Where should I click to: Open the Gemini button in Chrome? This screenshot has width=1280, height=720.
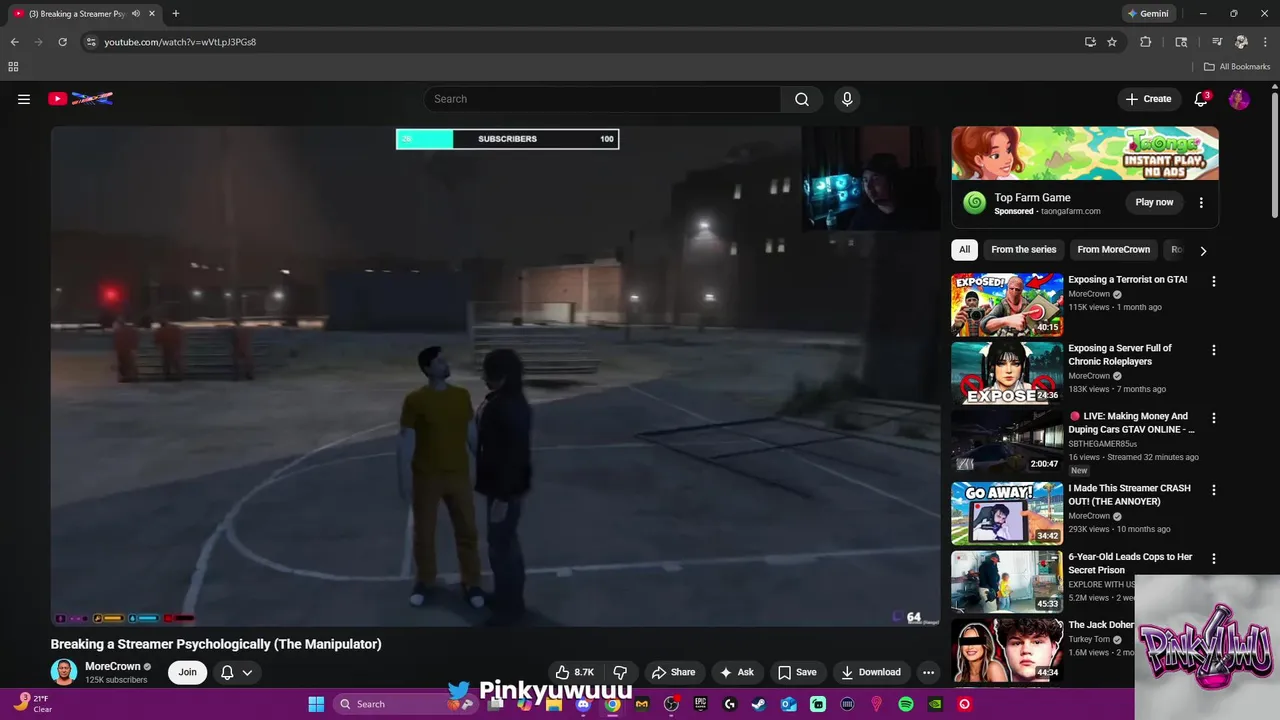pyautogui.click(x=1148, y=14)
